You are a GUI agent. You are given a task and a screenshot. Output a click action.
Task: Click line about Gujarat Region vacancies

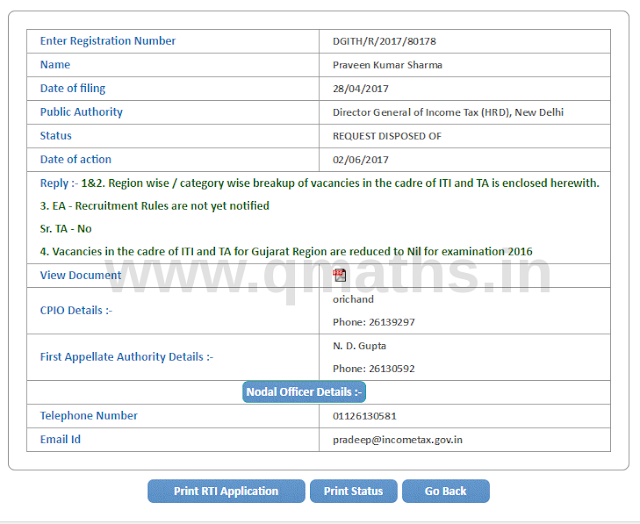[x=286, y=252]
